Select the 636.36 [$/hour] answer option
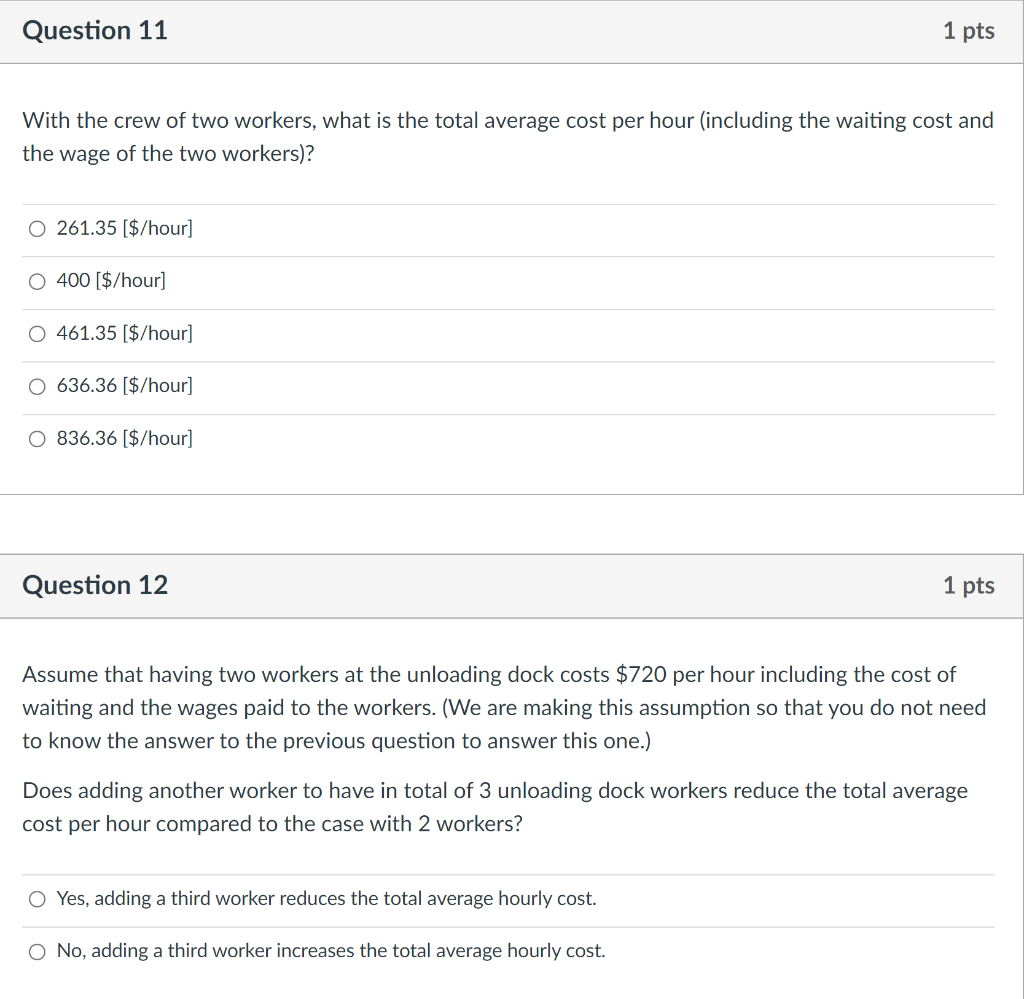The height and width of the screenshot is (999, 1024). pyautogui.click(x=37, y=386)
